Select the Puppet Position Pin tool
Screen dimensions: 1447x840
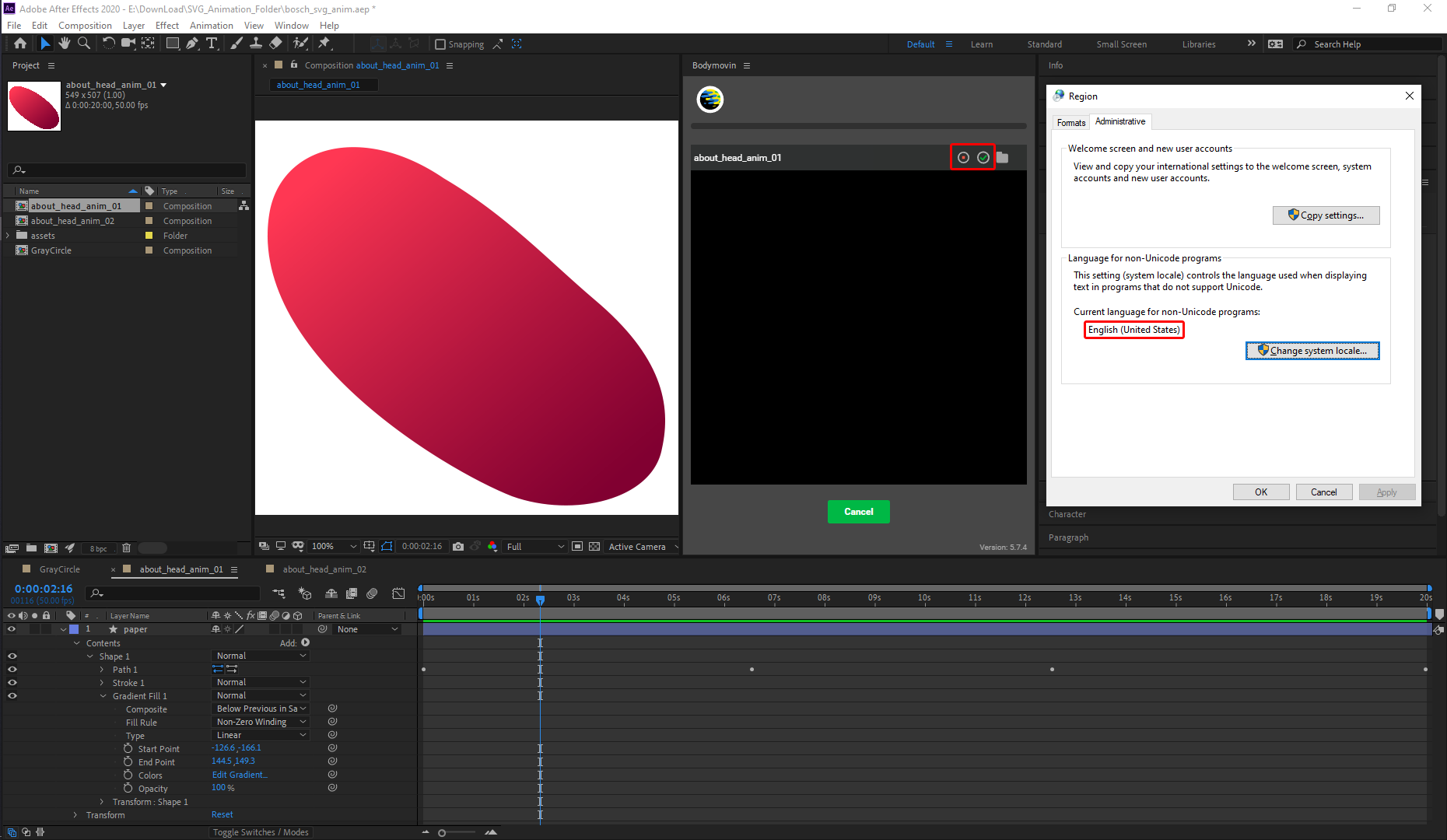[x=301, y=44]
